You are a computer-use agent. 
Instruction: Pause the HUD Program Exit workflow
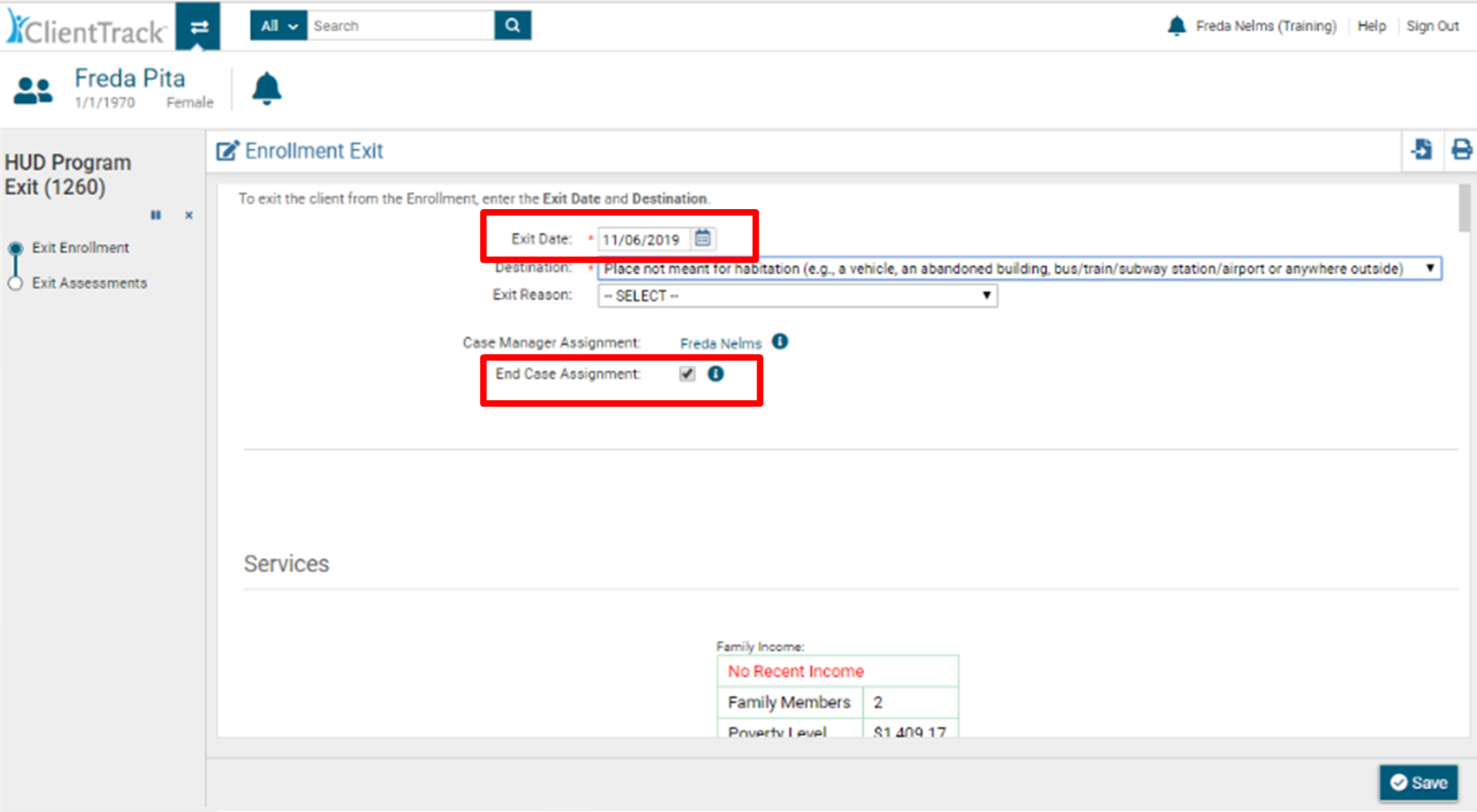pyautogui.click(x=156, y=215)
